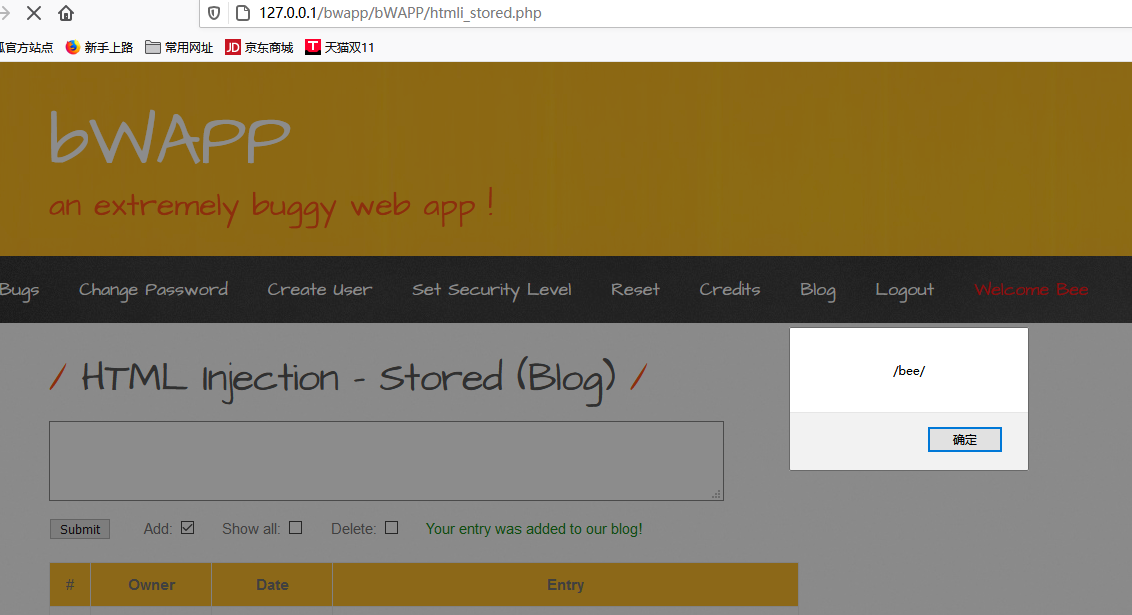This screenshot has width=1132, height=615.
Task: Uncheck the Add checkbox
Action: (188, 528)
